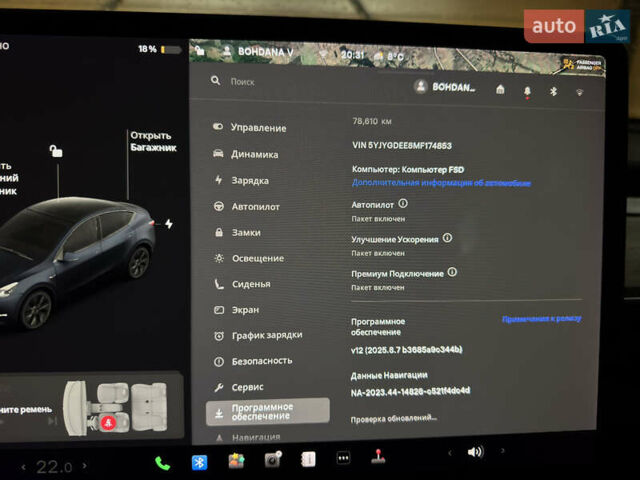Viewport: 640px width, 480px height.
Task: Open the Автопилот settings
Action: pyautogui.click(x=247, y=207)
